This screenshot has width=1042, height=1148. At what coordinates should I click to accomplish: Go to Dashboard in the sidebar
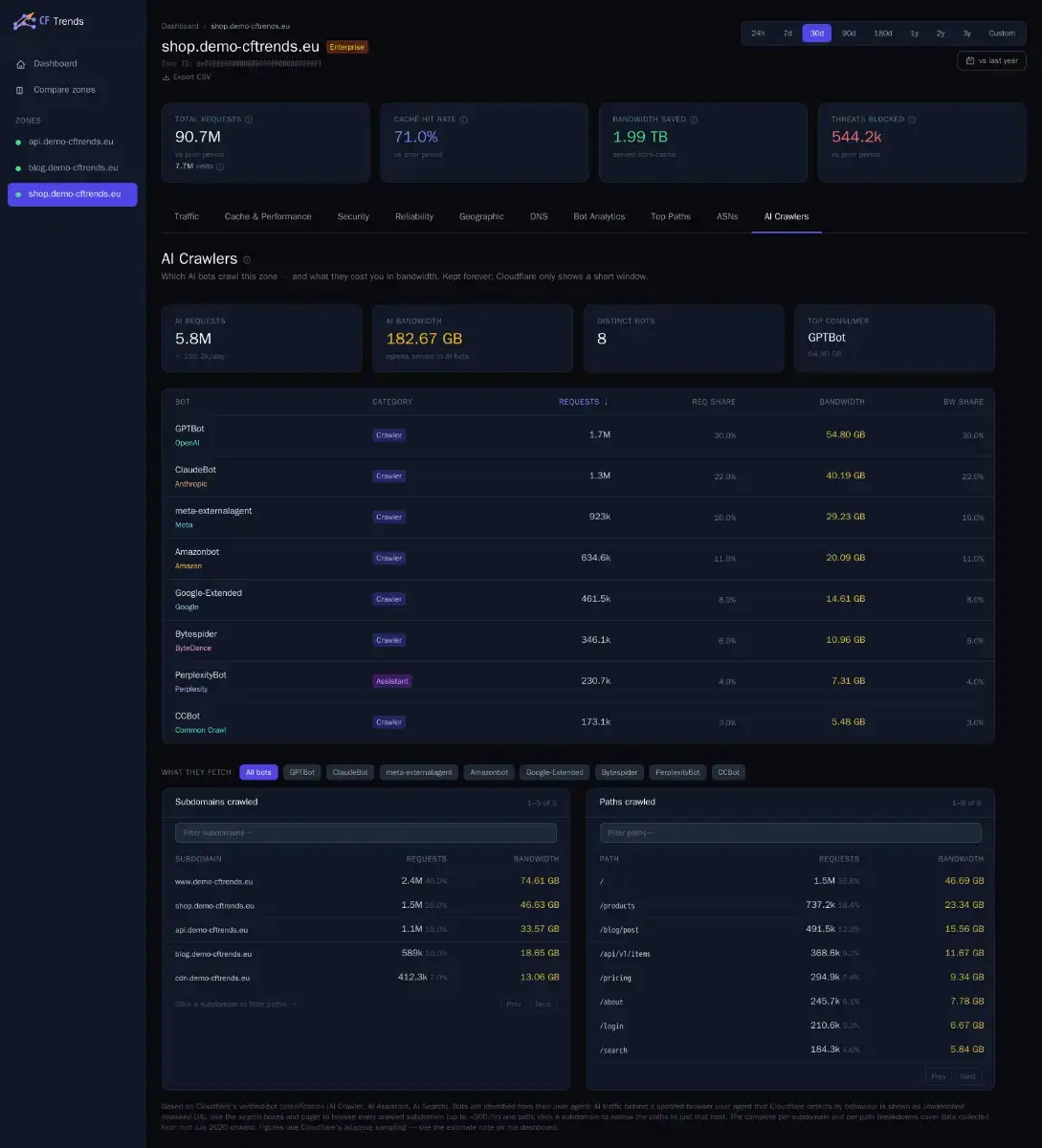tap(73, 64)
